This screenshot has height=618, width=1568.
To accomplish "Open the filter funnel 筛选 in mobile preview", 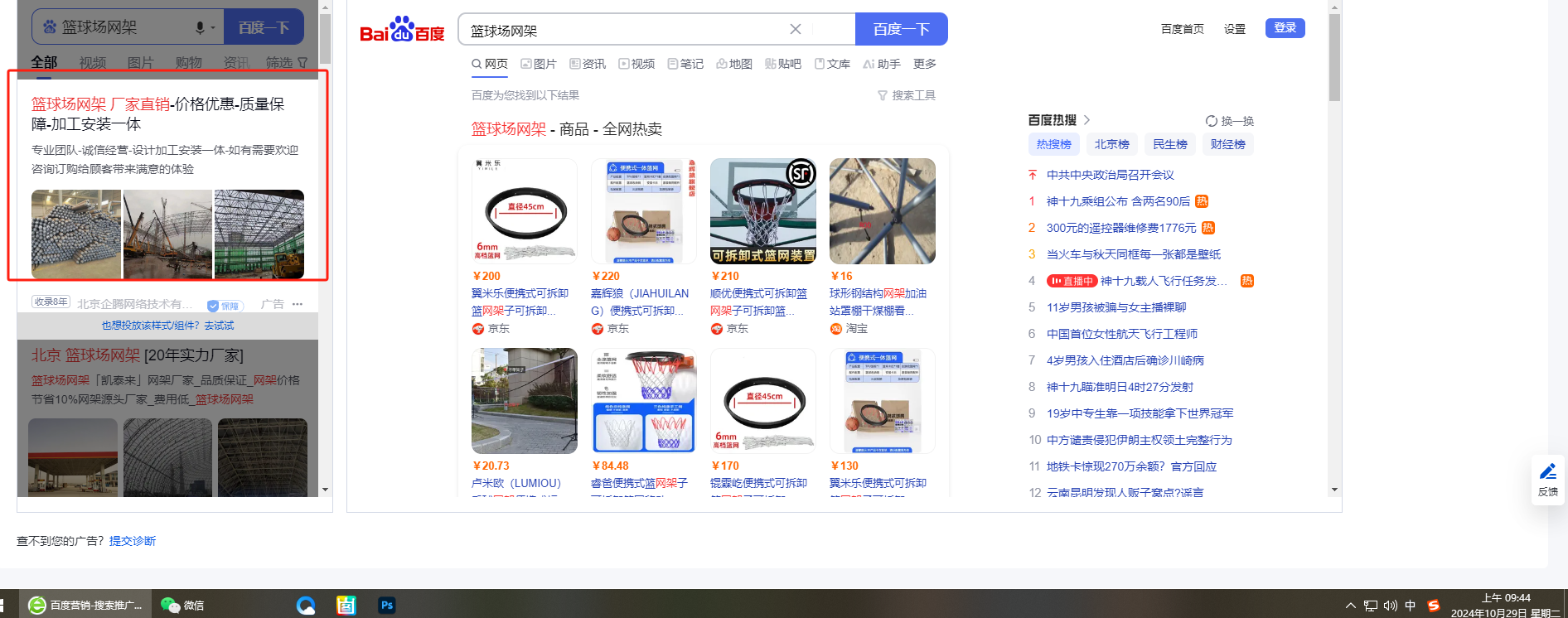I will [287, 63].
